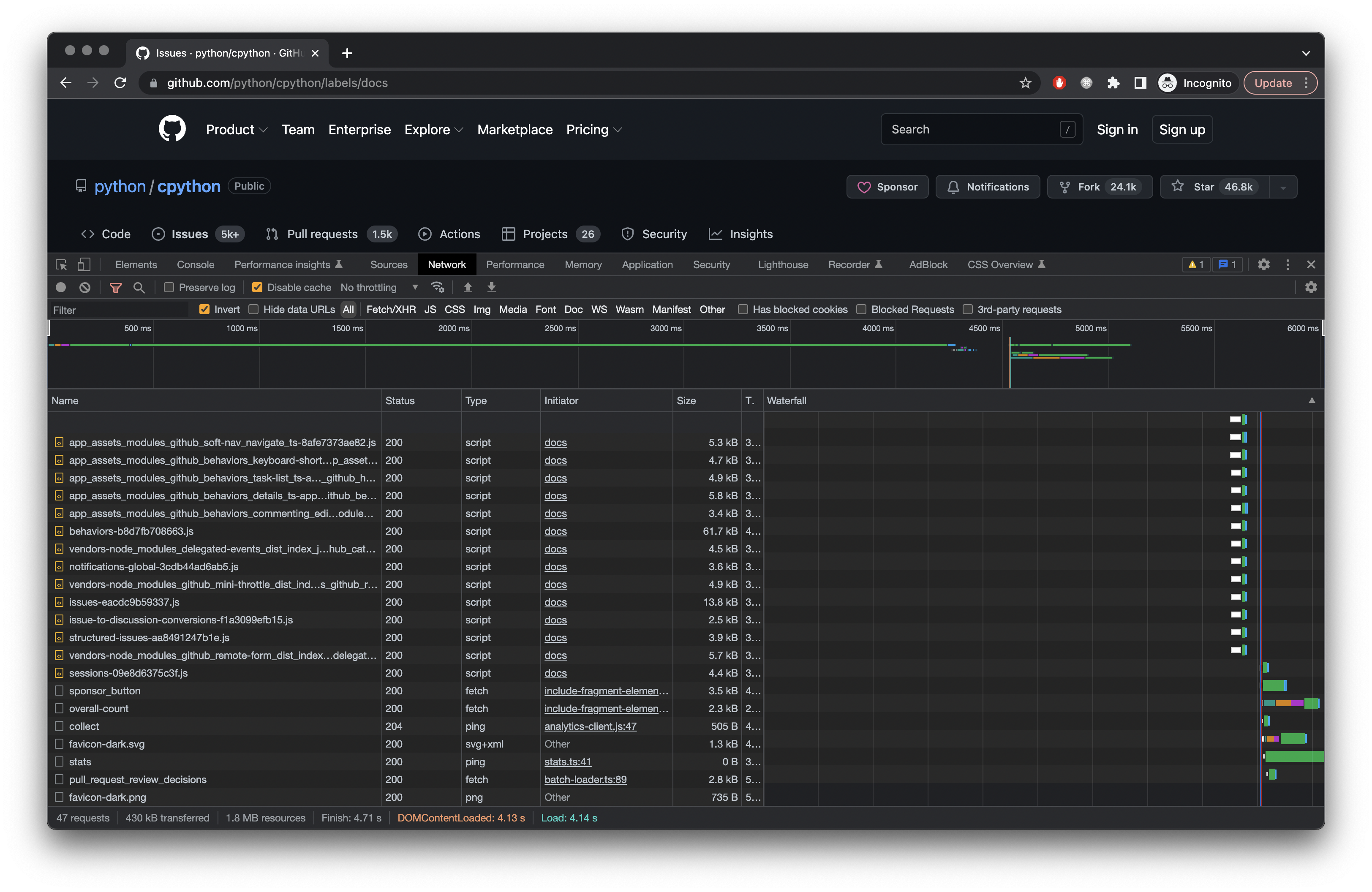Switch to the Console tab
This screenshot has height=892, width=1372.
pos(196,264)
